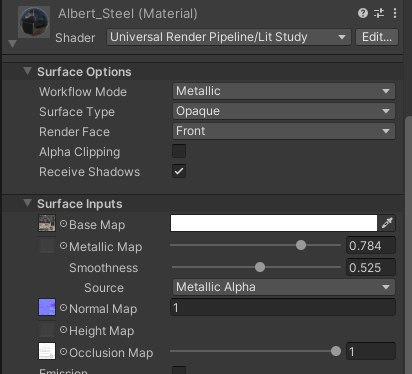This screenshot has height=374, width=412.
Task: Collapse the Surface Inputs section
Action: point(28,203)
